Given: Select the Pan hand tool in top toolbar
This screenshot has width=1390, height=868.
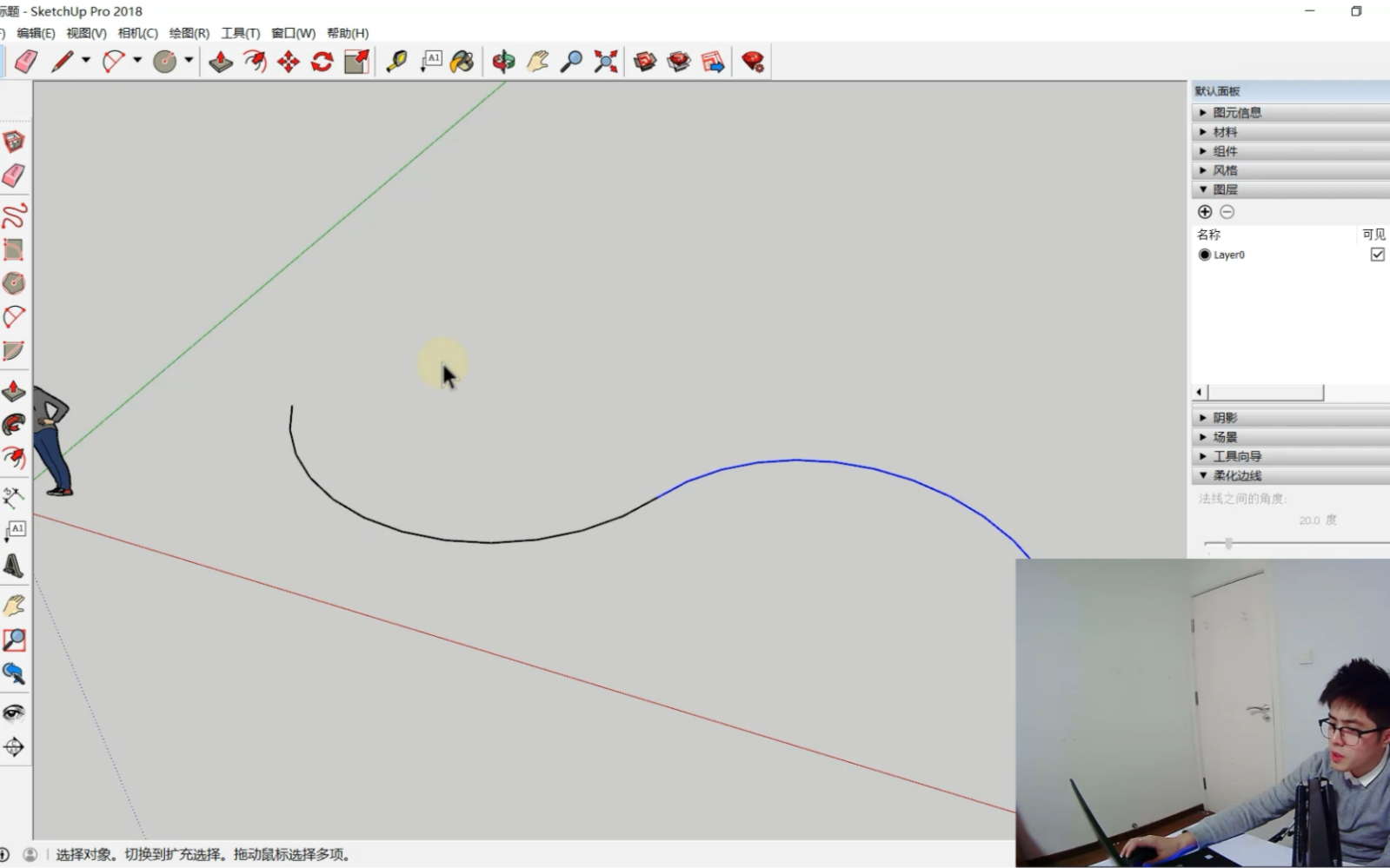Looking at the screenshot, I should coord(537,61).
